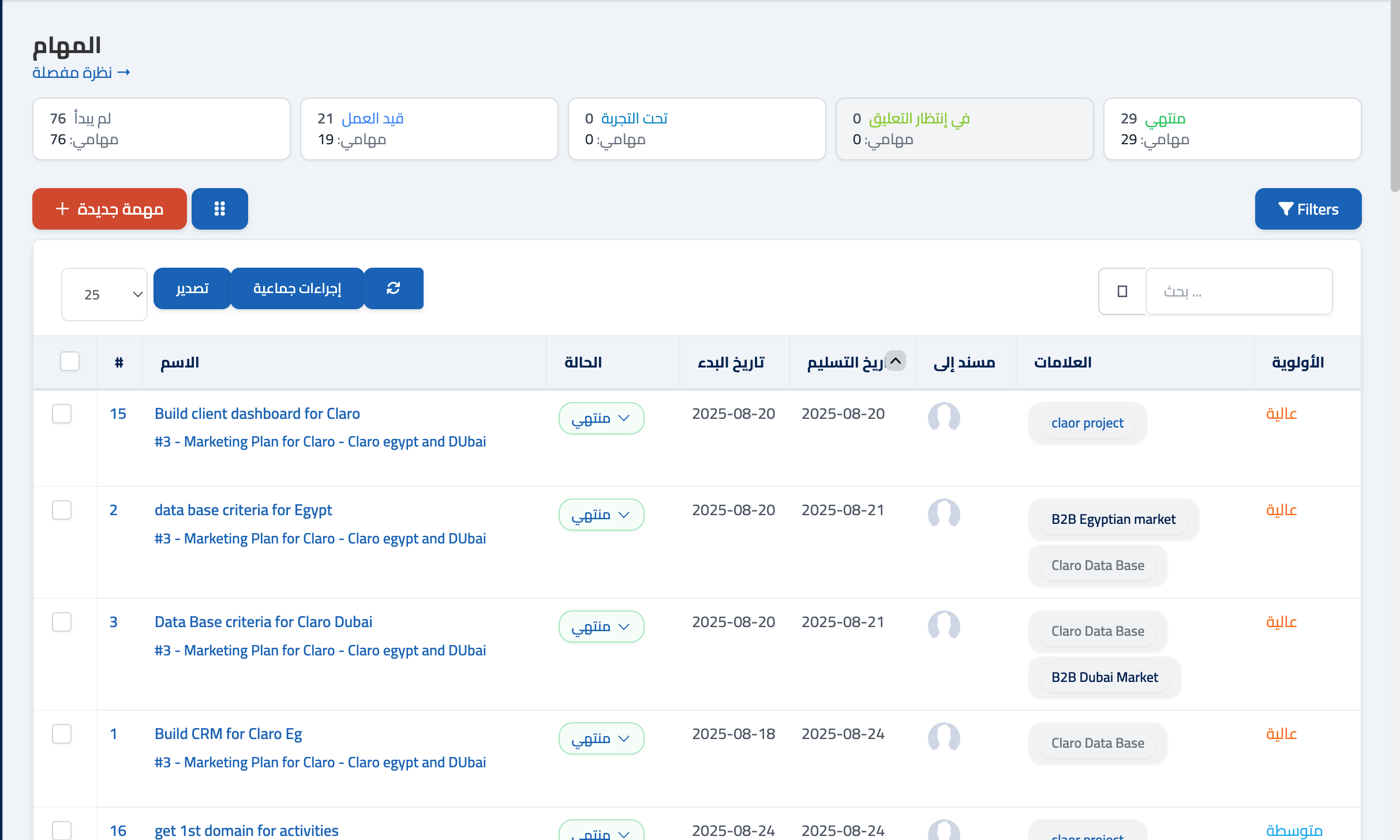
Task: Click the sort arrow on the delivery date column
Action: [x=896, y=361]
